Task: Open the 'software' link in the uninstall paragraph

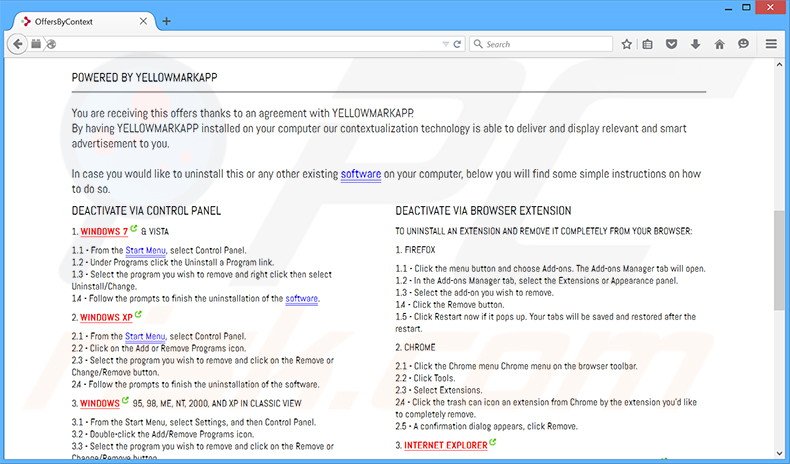Action: 361,174
